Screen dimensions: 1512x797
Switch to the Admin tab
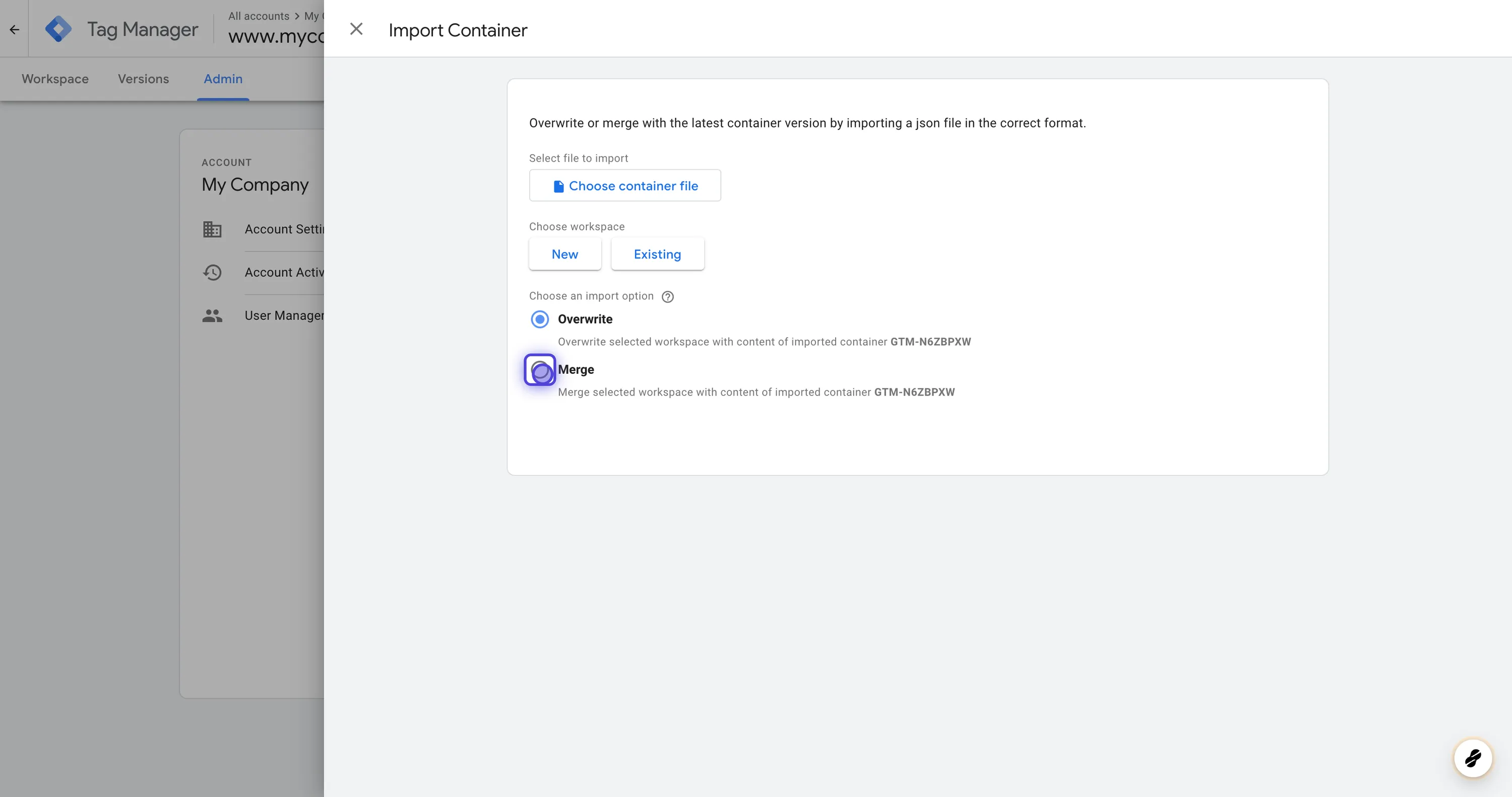pos(222,79)
